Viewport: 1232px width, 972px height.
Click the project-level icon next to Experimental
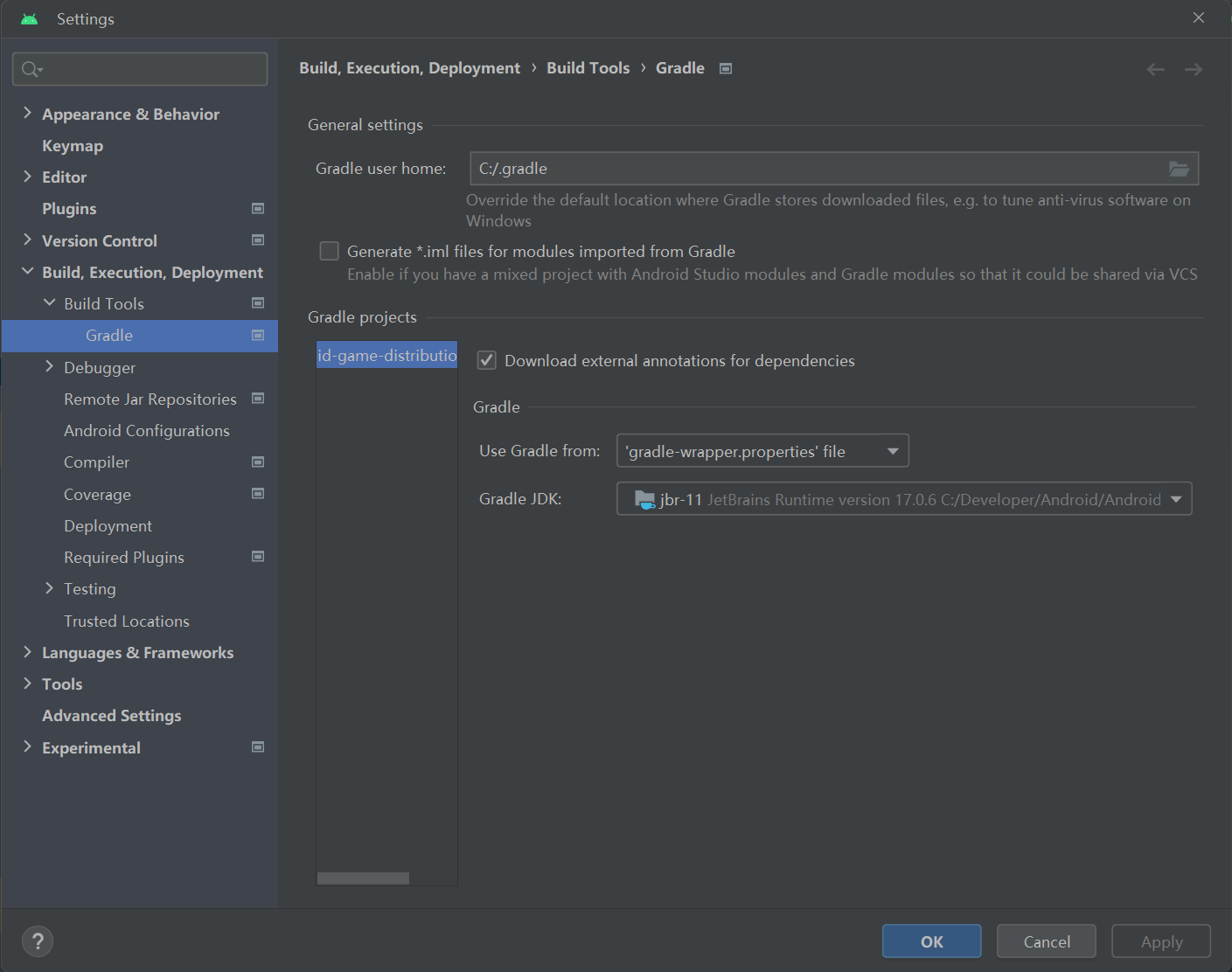(x=258, y=746)
